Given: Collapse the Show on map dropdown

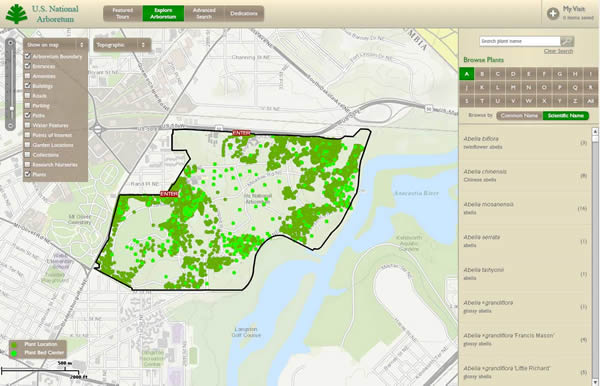Looking at the screenshot, I should click(56, 45).
